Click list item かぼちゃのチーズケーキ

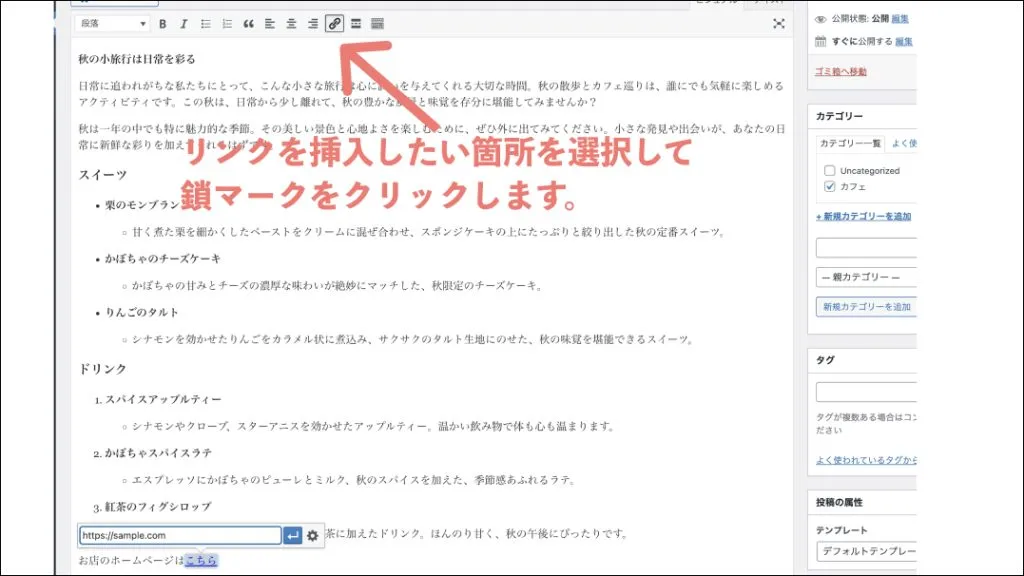[x=163, y=259]
